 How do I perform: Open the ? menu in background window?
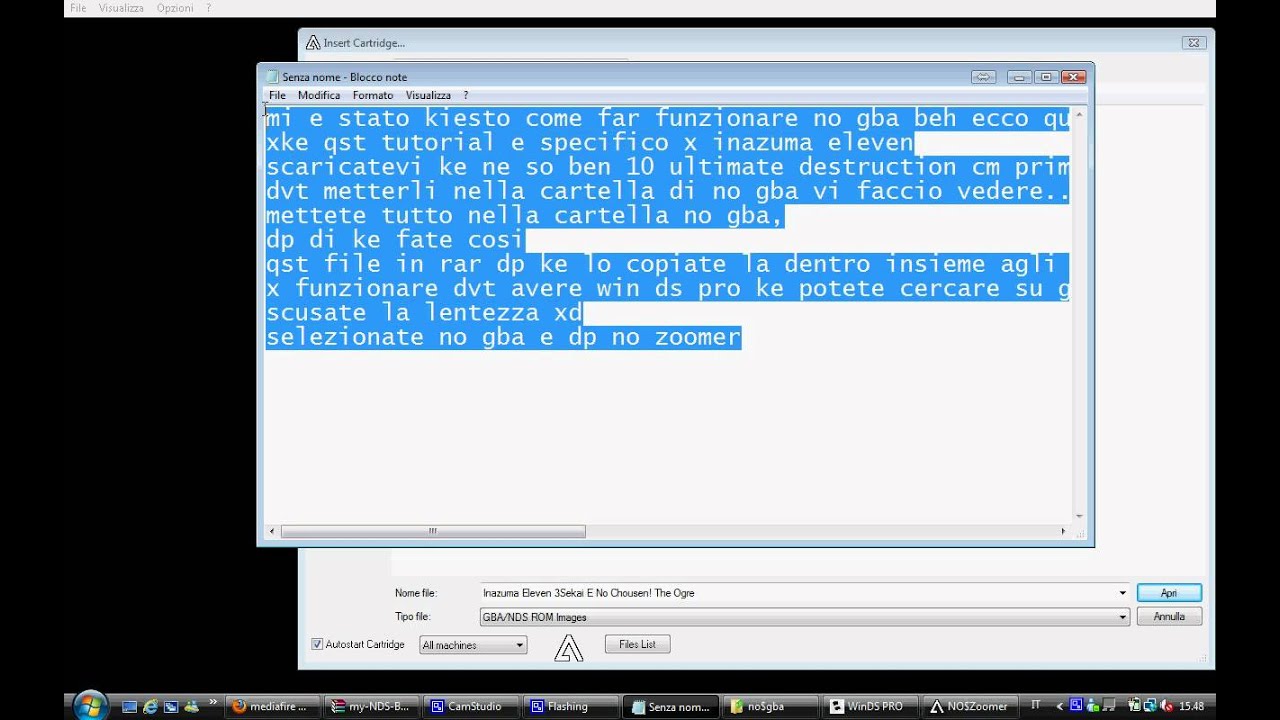coord(208,8)
